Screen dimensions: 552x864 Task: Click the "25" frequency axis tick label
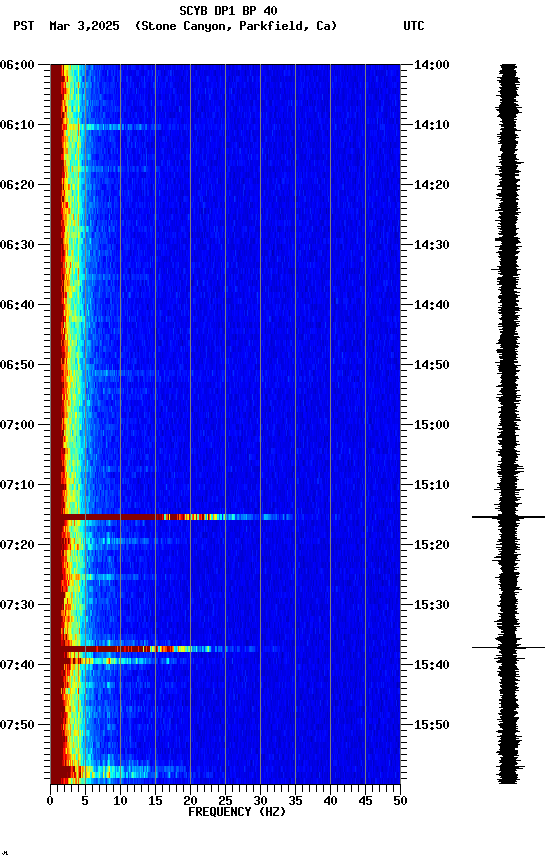point(225,801)
